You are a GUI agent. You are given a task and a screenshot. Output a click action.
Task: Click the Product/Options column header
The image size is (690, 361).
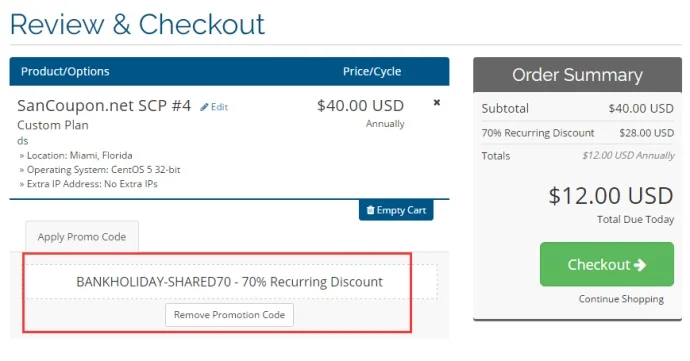65,71
